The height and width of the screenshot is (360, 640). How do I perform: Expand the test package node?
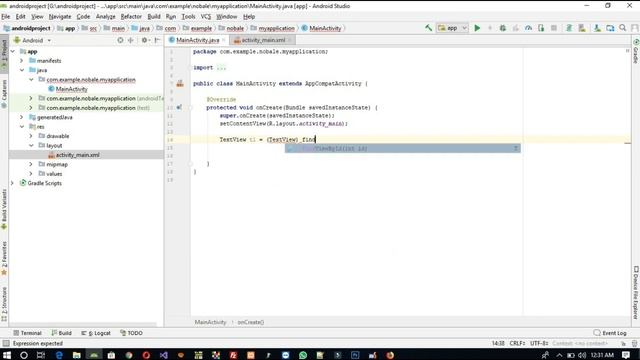pyautogui.click(x=31, y=108)
